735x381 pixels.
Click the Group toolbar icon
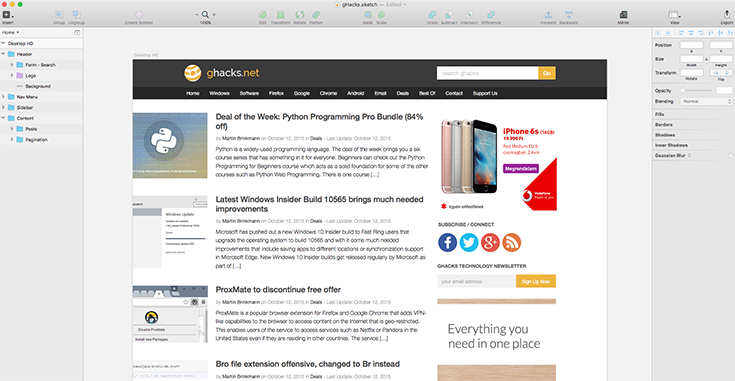coord(59,15)
